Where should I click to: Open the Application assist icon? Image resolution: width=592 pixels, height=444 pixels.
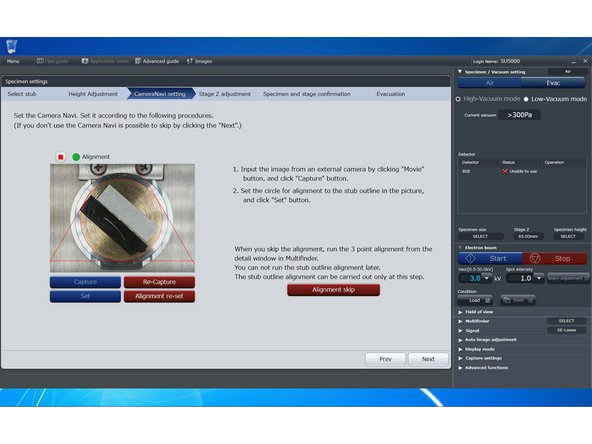pos(105,61)
